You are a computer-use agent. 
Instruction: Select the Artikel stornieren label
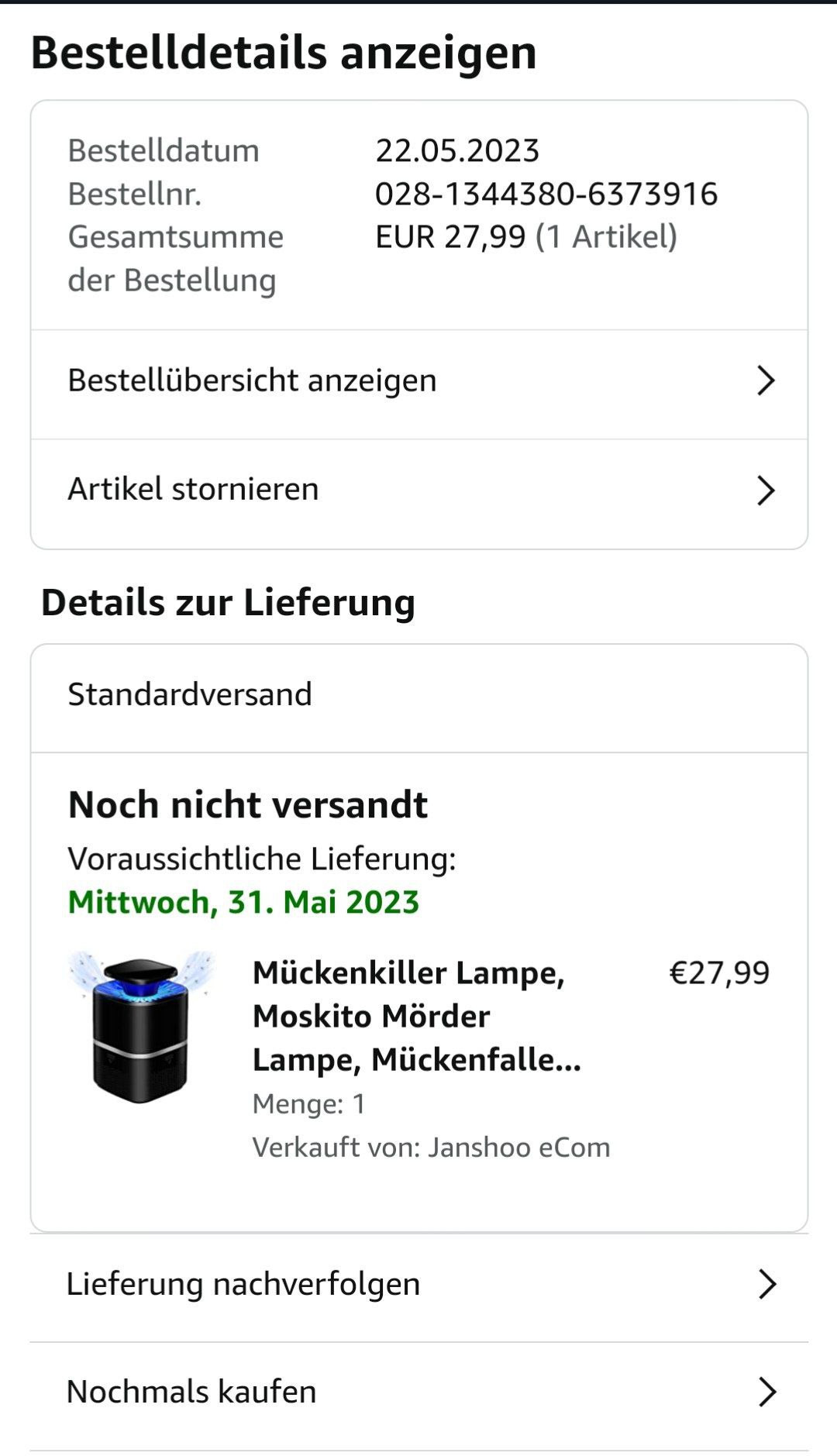pos(193,489)
